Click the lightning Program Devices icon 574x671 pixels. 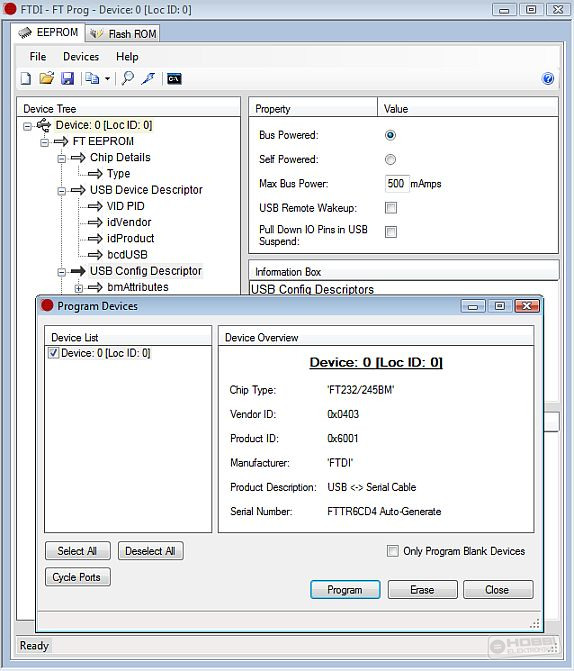(149, 79)
